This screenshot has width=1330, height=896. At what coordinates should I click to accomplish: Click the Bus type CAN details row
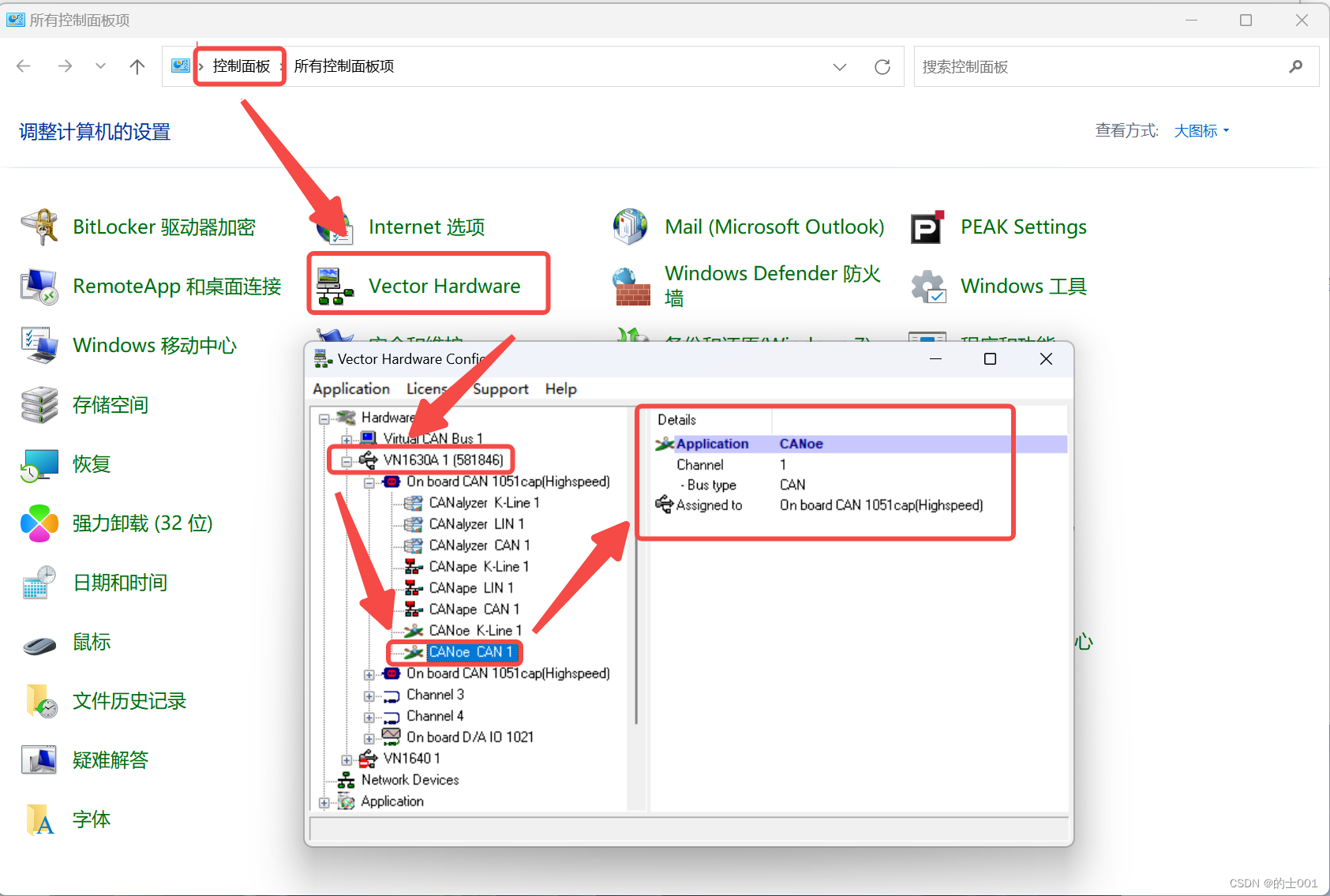pos(860,485)
